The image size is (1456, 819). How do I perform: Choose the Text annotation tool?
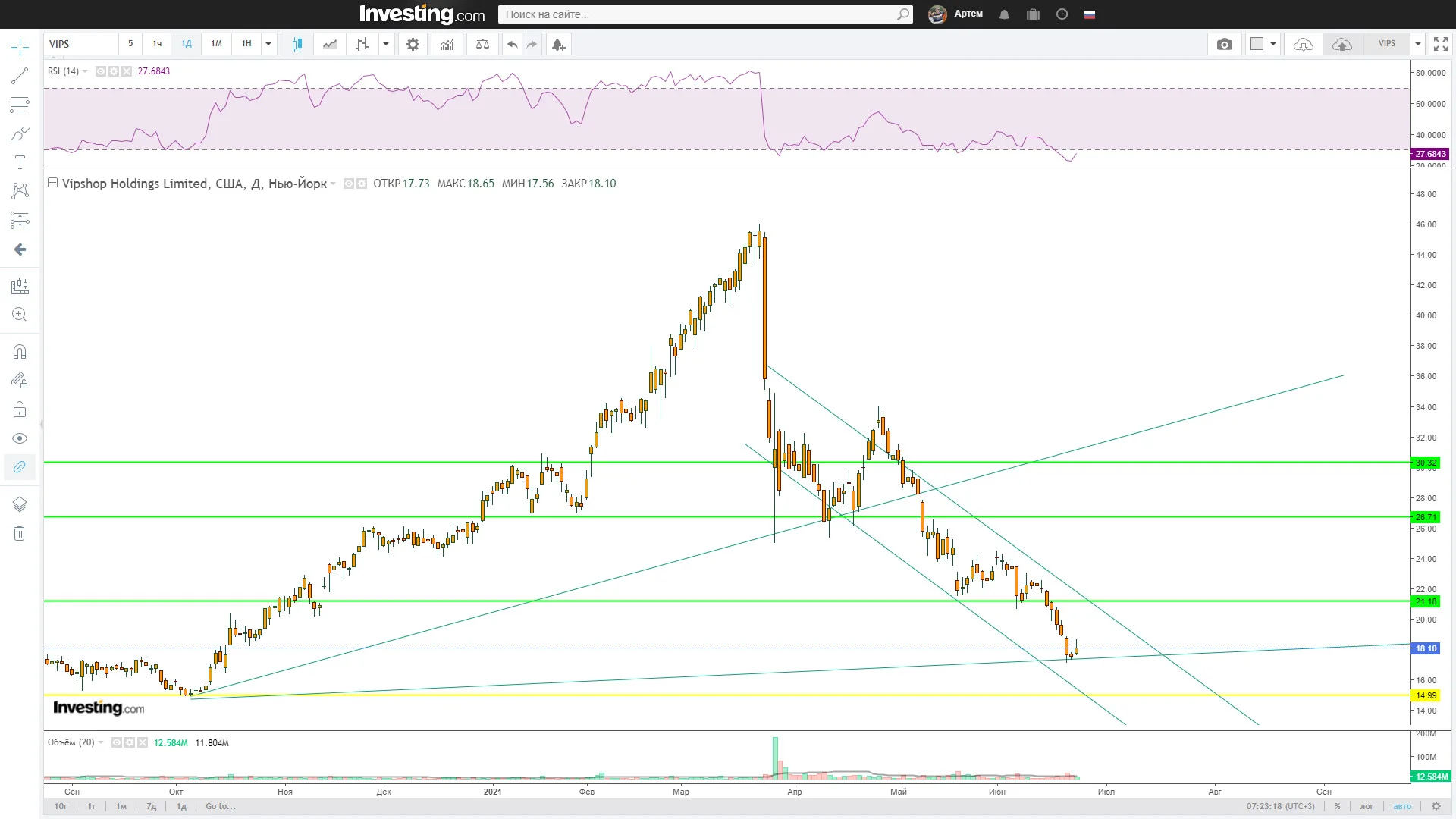[20, 162]
